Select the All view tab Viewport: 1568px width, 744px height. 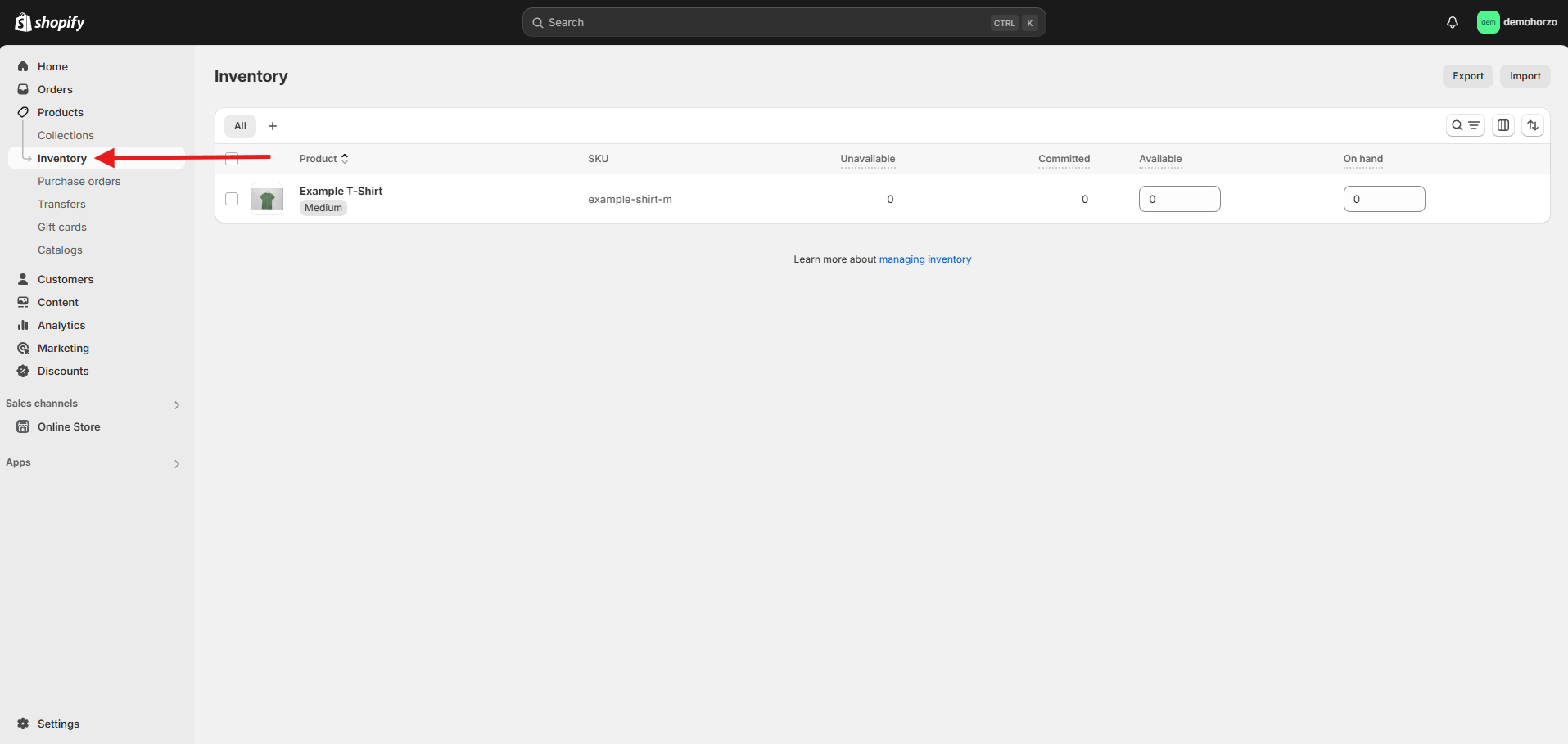pos(240,126)
